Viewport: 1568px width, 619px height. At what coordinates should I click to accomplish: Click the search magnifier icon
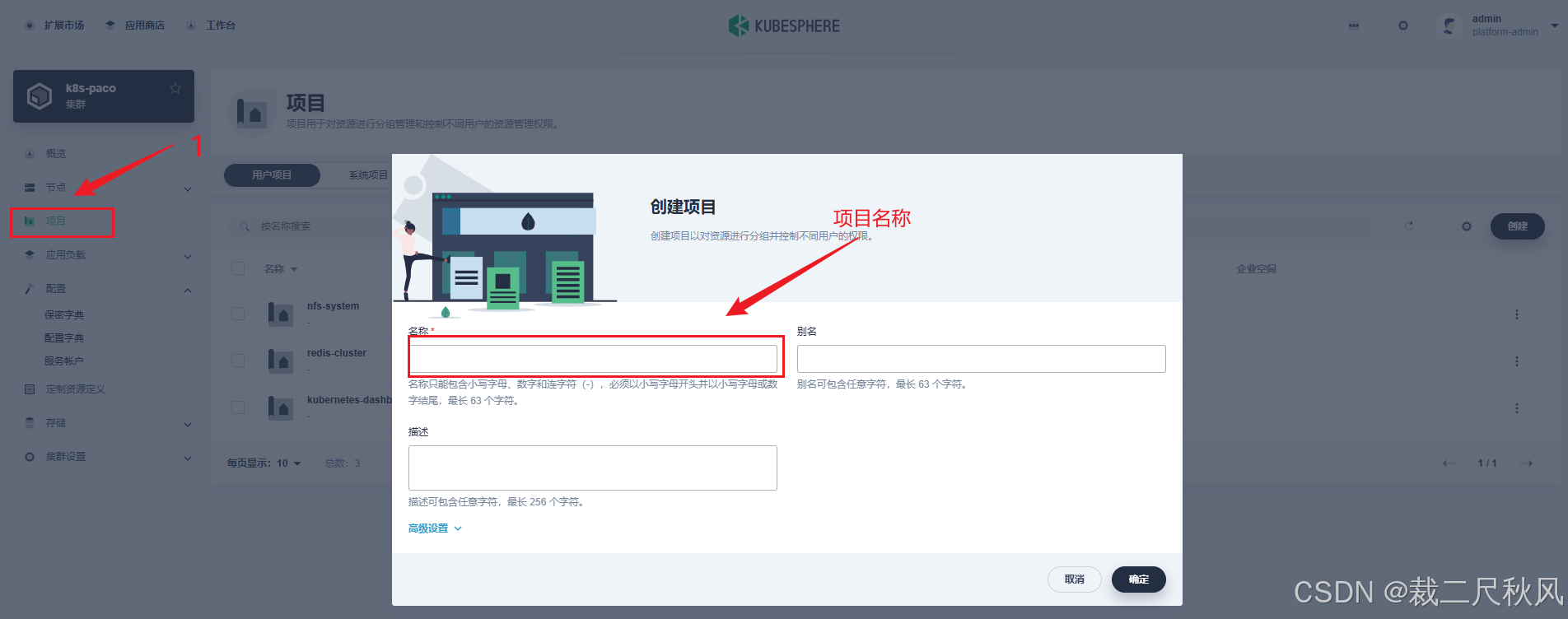(245, 226)
